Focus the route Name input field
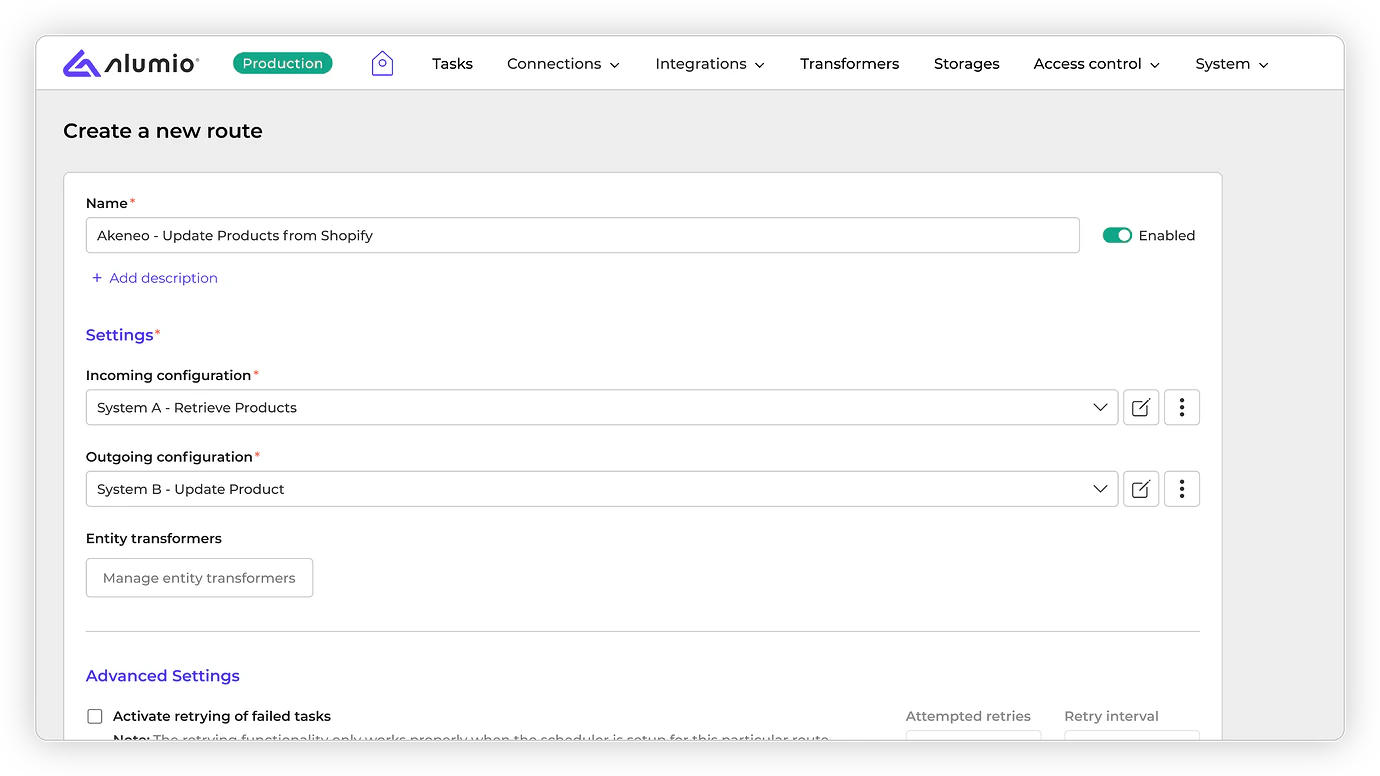This screenshot has width=1380, height=776. click(x=583, y=235)
